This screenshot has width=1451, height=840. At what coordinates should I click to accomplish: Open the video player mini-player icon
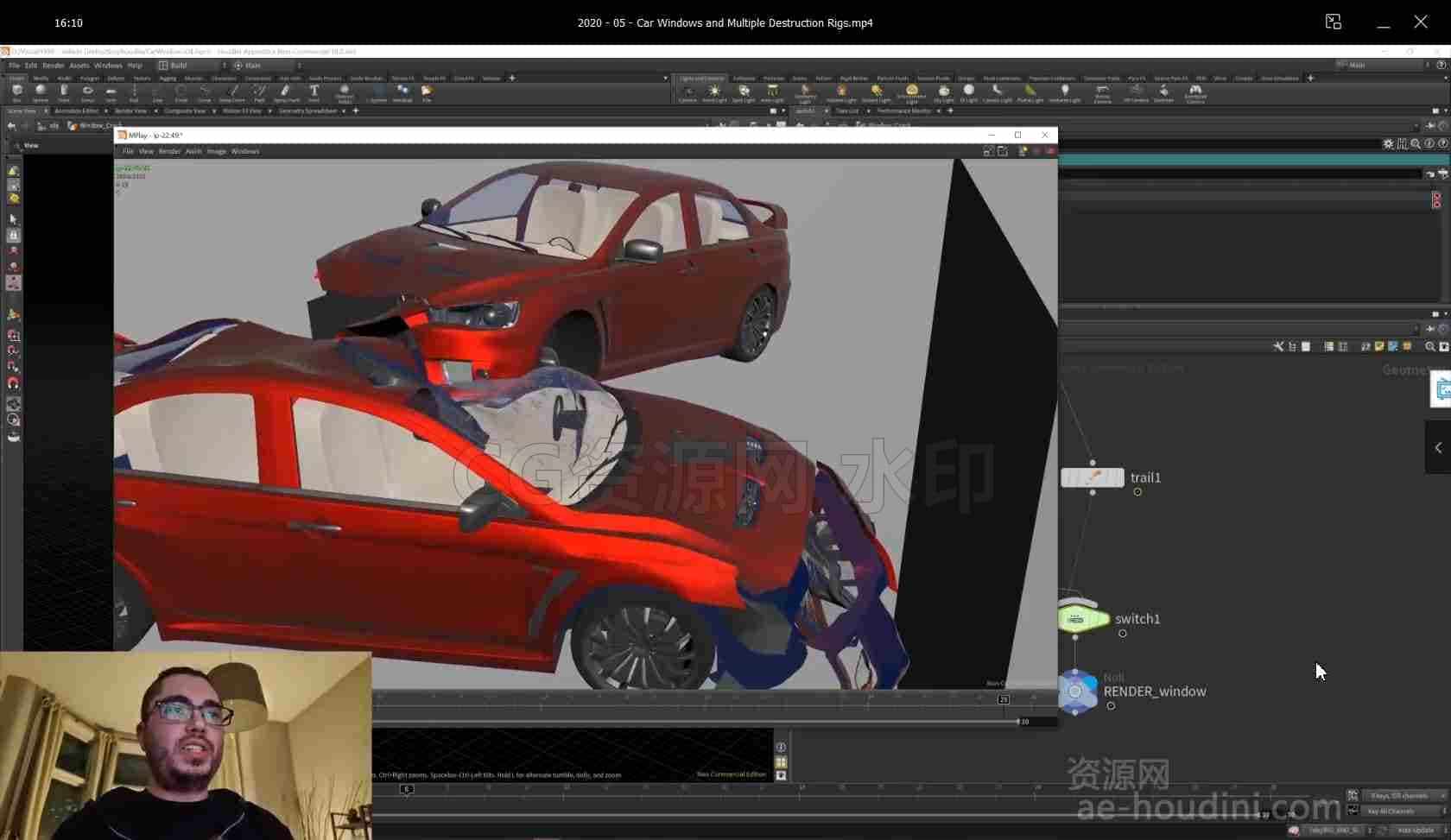pyautogui.click(x=1334, y=22)
